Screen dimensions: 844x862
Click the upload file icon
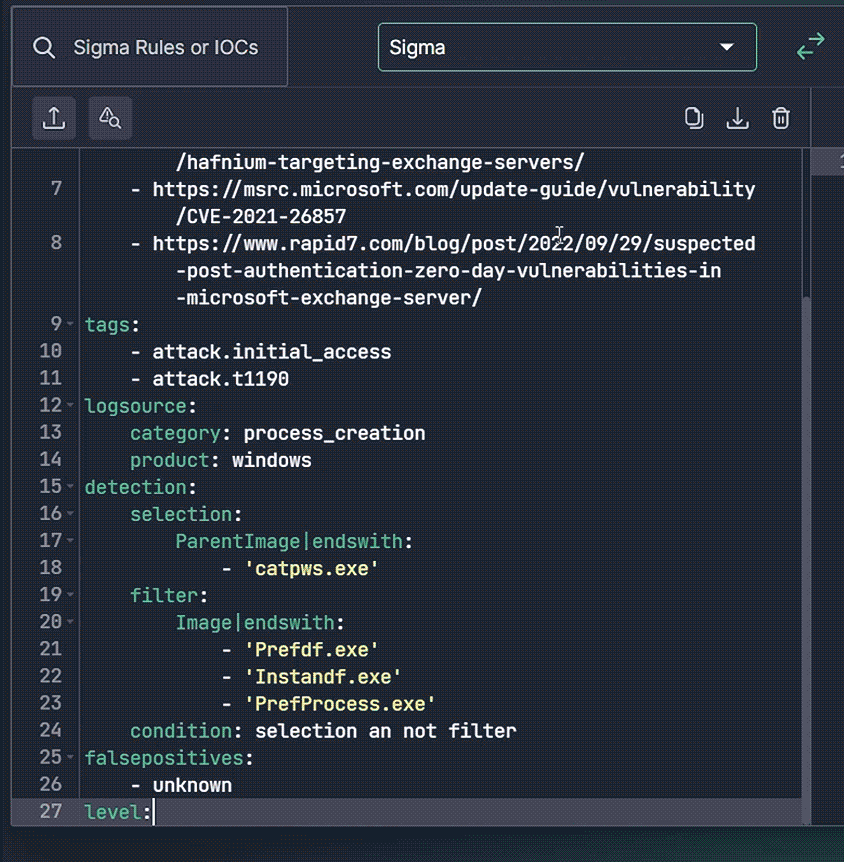pos(54,118)
